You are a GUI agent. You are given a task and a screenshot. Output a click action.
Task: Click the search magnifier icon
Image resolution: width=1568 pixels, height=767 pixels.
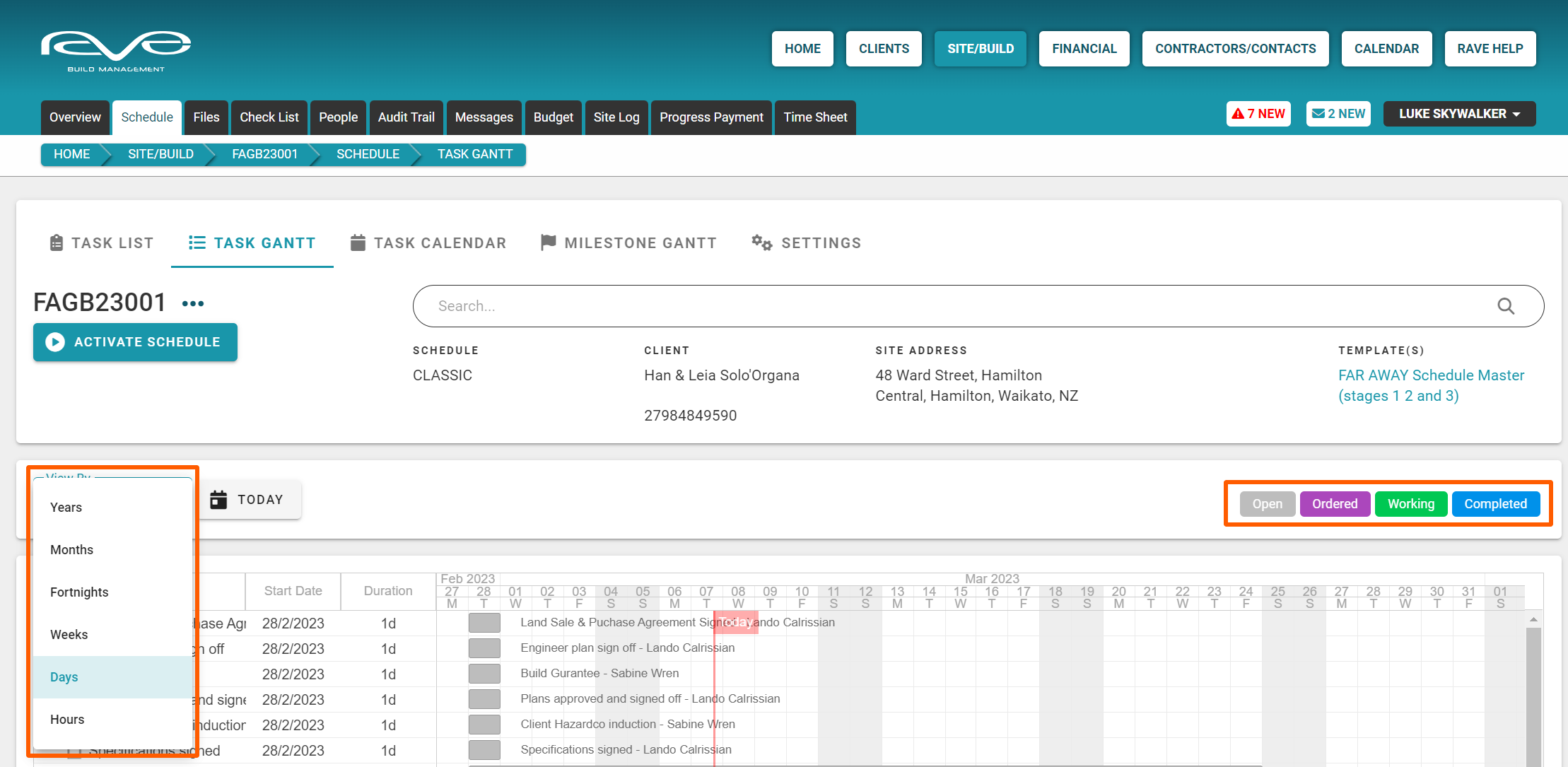1505,306
